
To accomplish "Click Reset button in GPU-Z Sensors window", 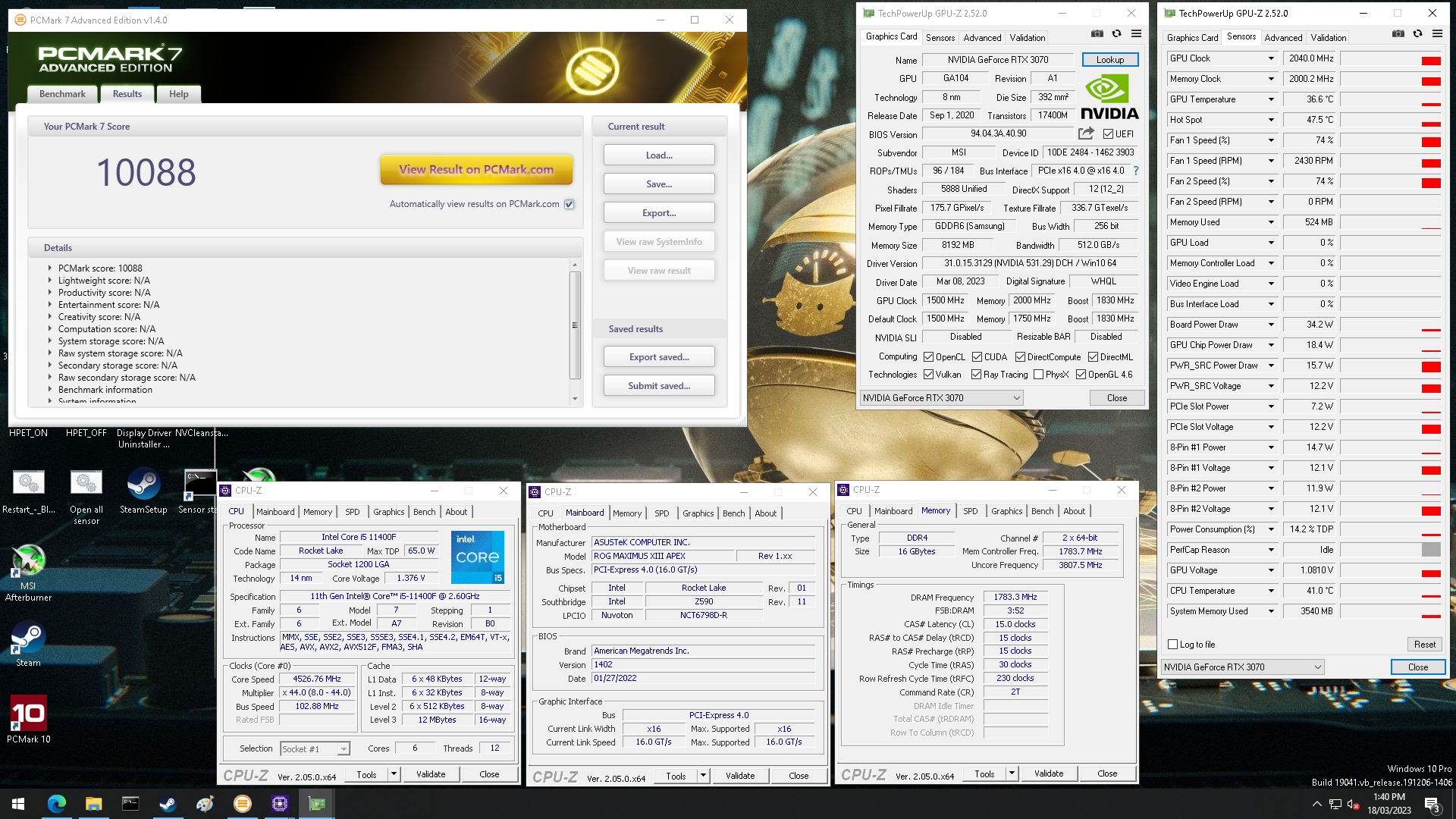I will point(1424,645).
